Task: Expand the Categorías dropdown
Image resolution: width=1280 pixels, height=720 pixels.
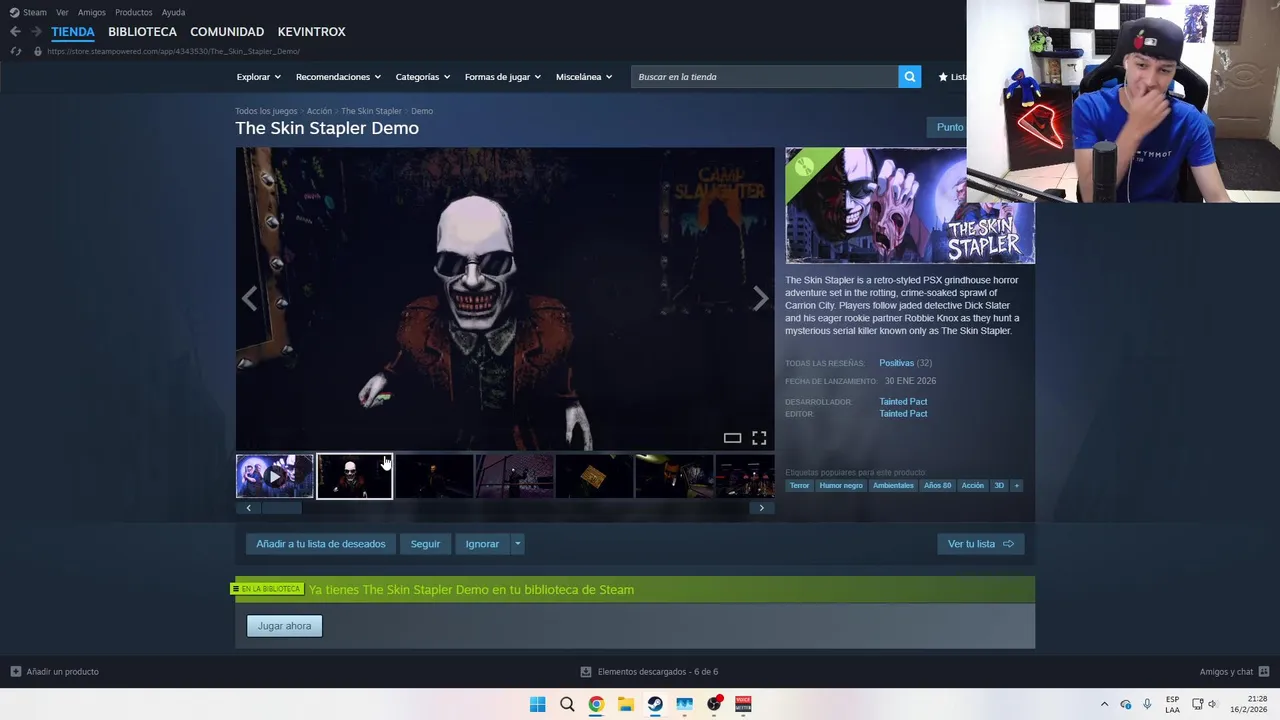Action: [422, 77]
